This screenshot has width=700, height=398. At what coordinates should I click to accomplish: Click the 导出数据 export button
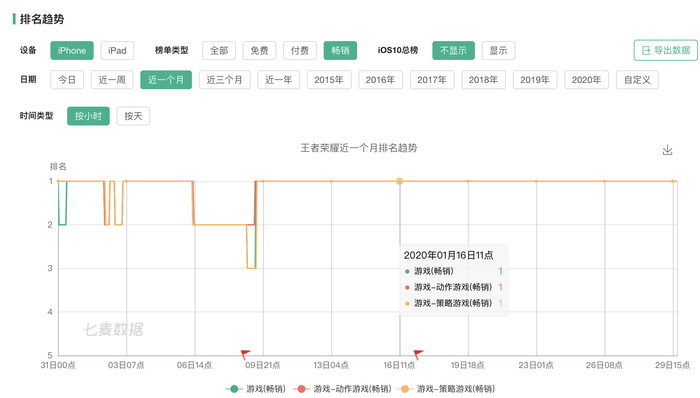(666, 50)
